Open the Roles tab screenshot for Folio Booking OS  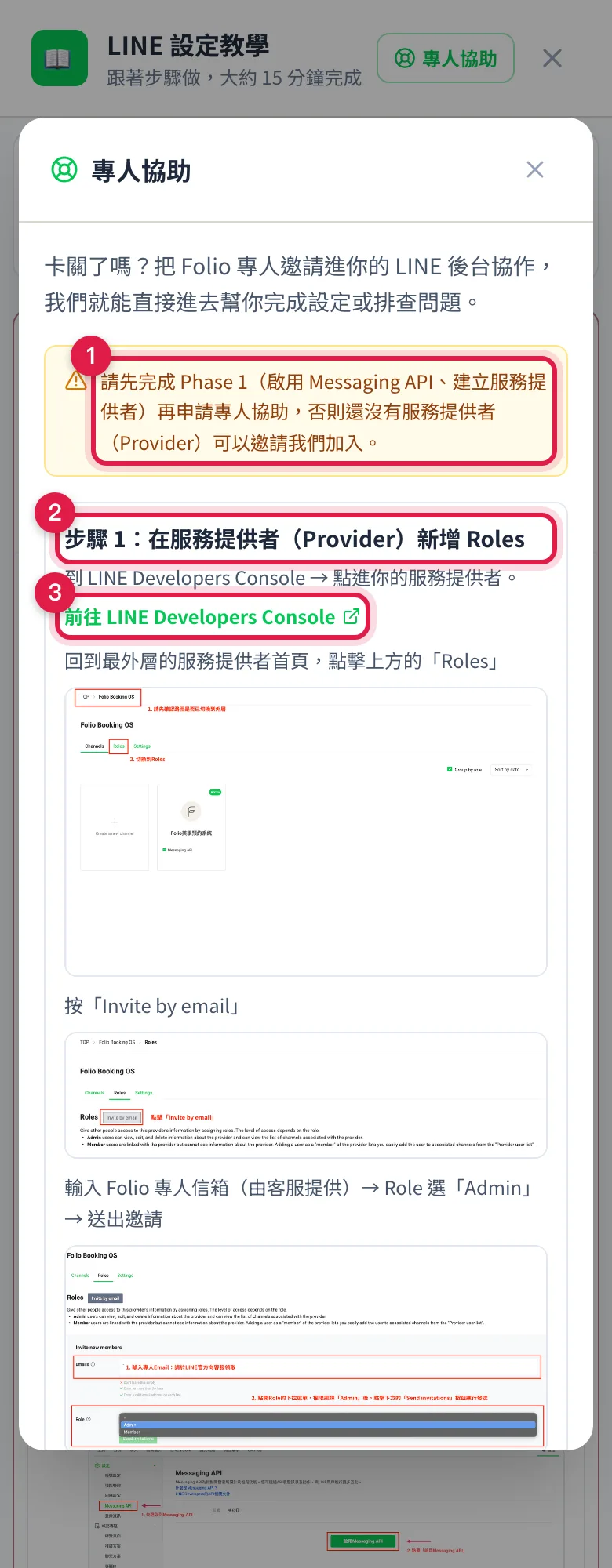tap(306, 832)
